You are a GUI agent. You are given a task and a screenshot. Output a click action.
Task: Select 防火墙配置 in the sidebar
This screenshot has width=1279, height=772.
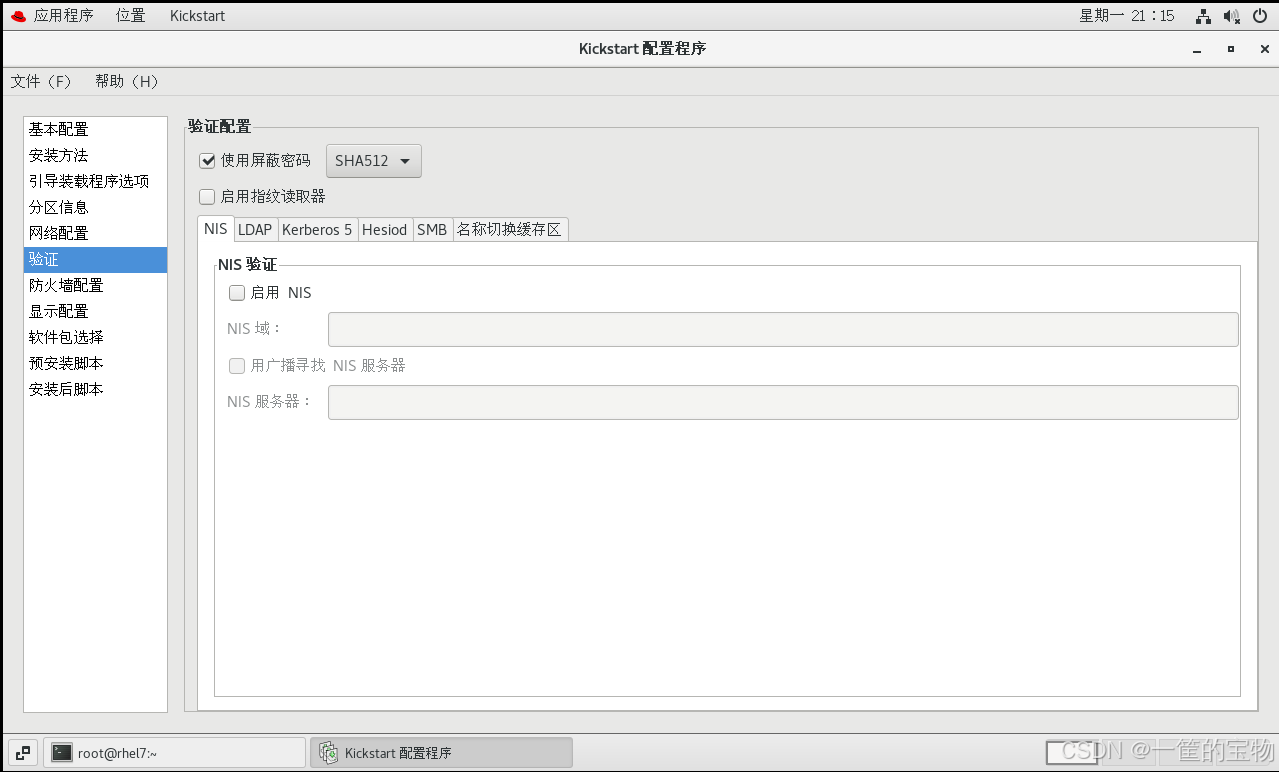(95, 285)
